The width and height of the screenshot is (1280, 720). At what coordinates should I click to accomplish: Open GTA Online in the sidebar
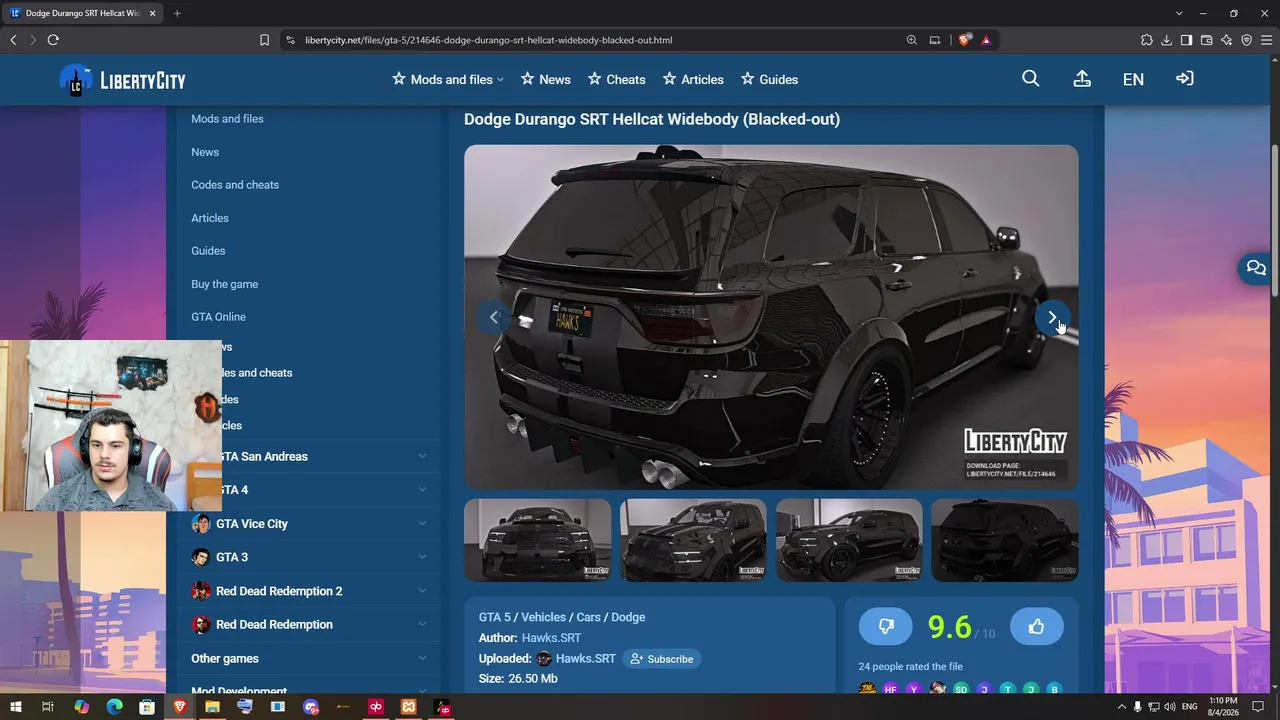point(218,317)
